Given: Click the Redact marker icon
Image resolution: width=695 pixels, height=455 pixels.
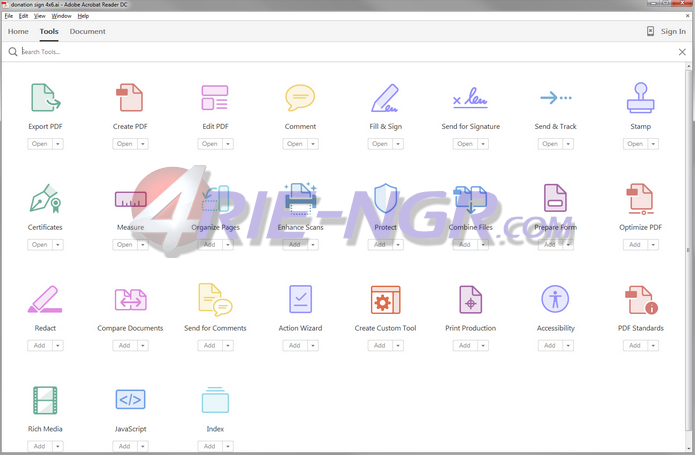Looking at the screenshot, I should coord(45,299).
